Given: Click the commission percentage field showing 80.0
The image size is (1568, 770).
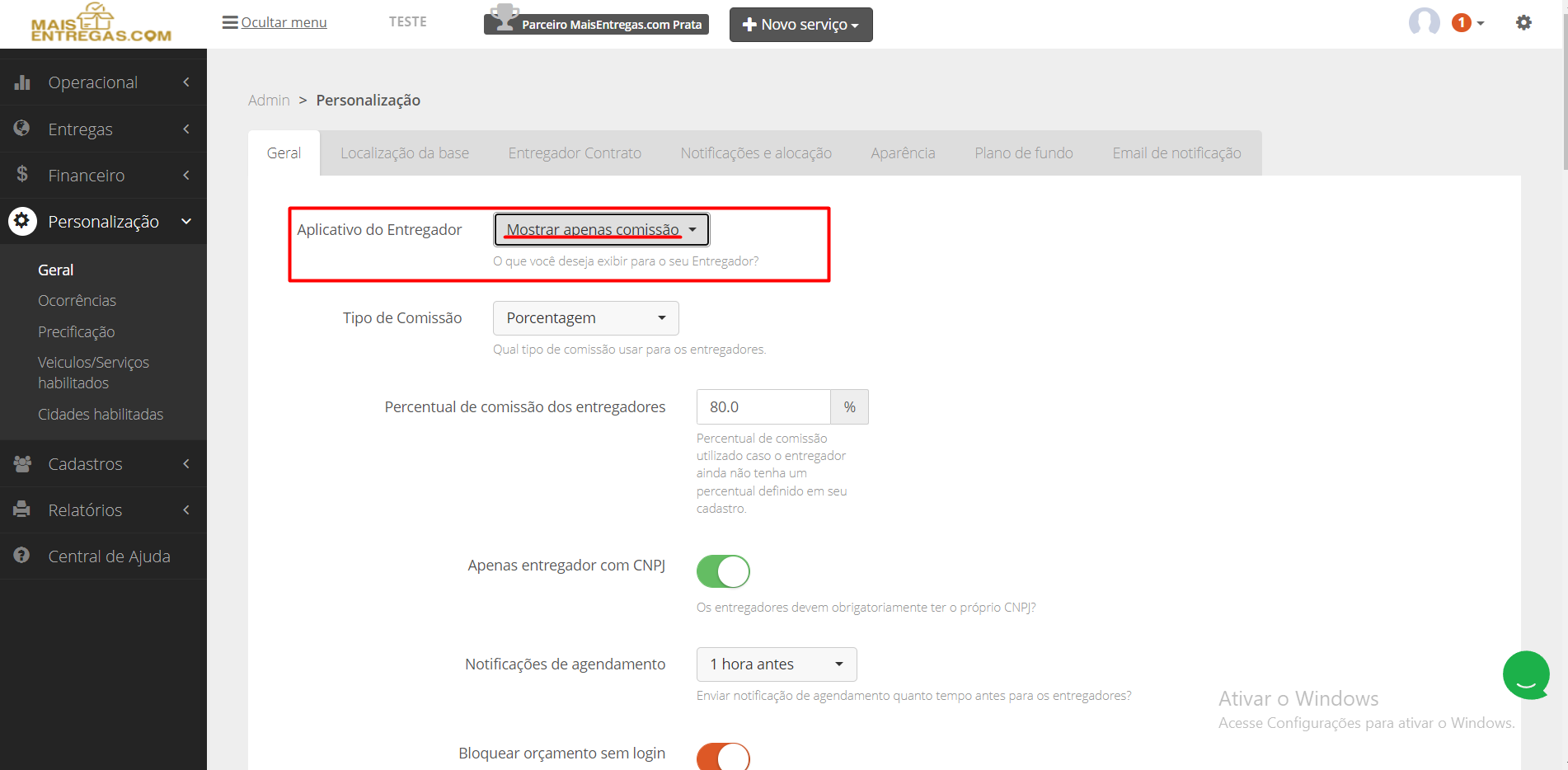Looking at the screenshot, I should (763, 407).
